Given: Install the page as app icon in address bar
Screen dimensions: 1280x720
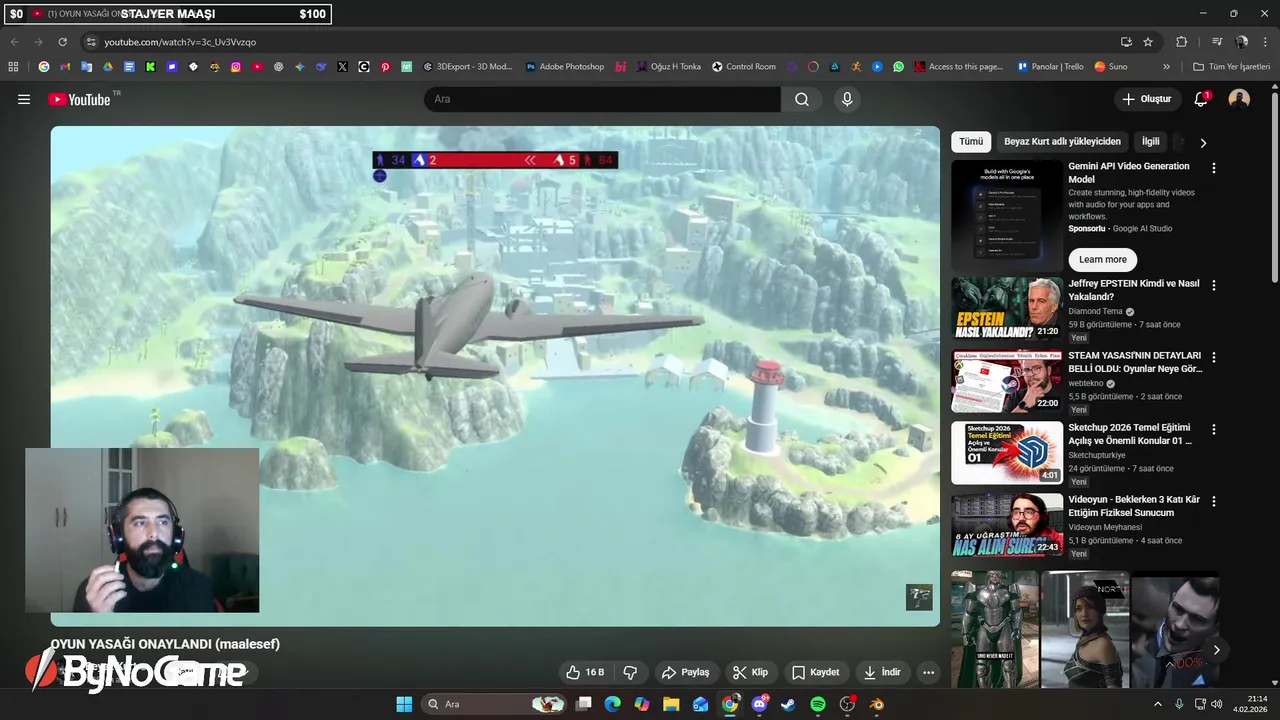Looking at the screenshot, I should point(1126,42).
